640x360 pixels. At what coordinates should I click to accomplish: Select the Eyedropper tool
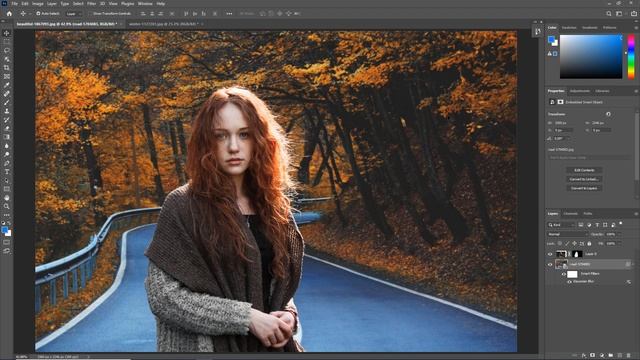(x=7, y=85)
